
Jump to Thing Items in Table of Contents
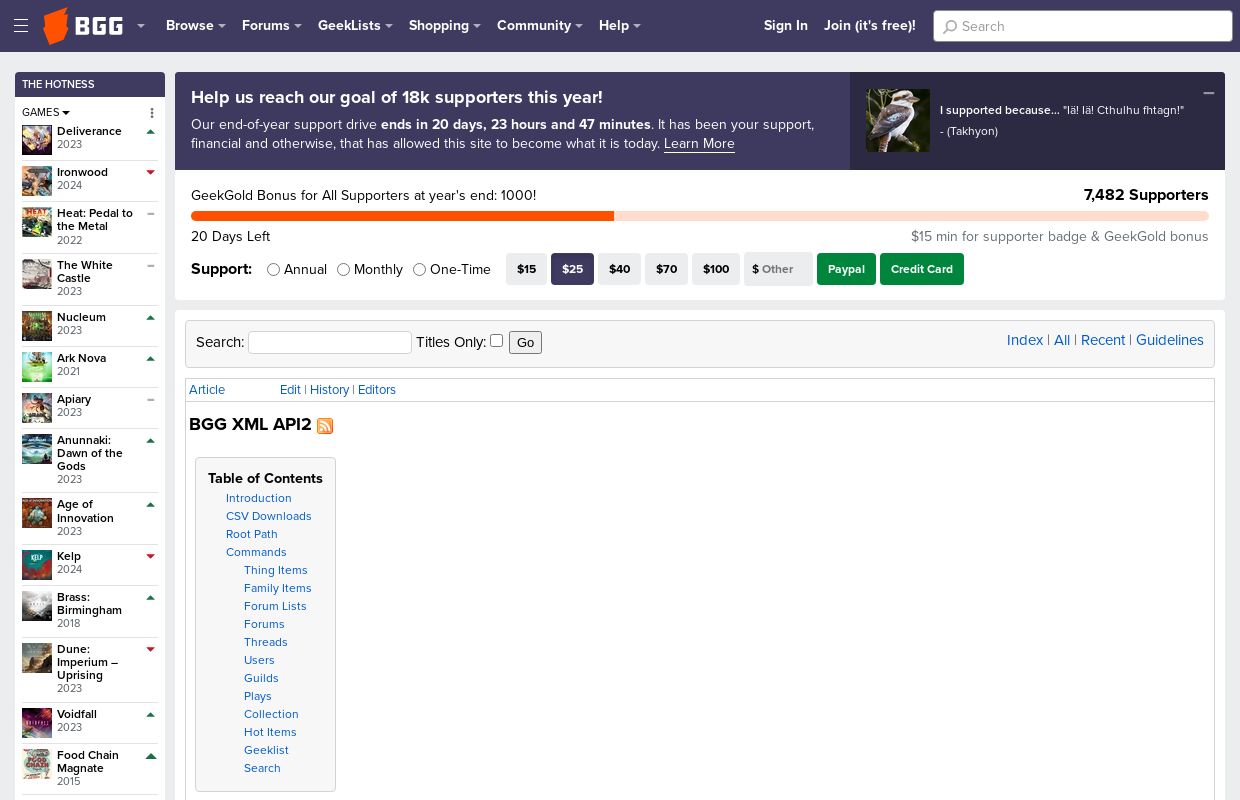click(276, 570)
